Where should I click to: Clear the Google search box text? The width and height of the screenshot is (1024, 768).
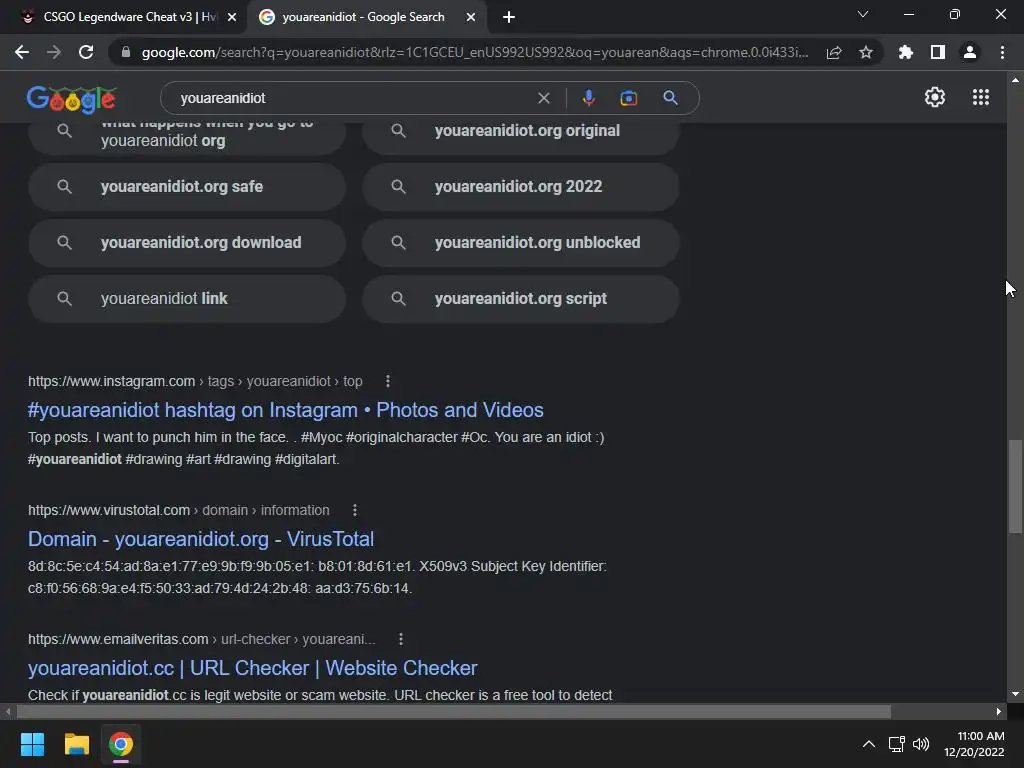click(x=543, y=98)
